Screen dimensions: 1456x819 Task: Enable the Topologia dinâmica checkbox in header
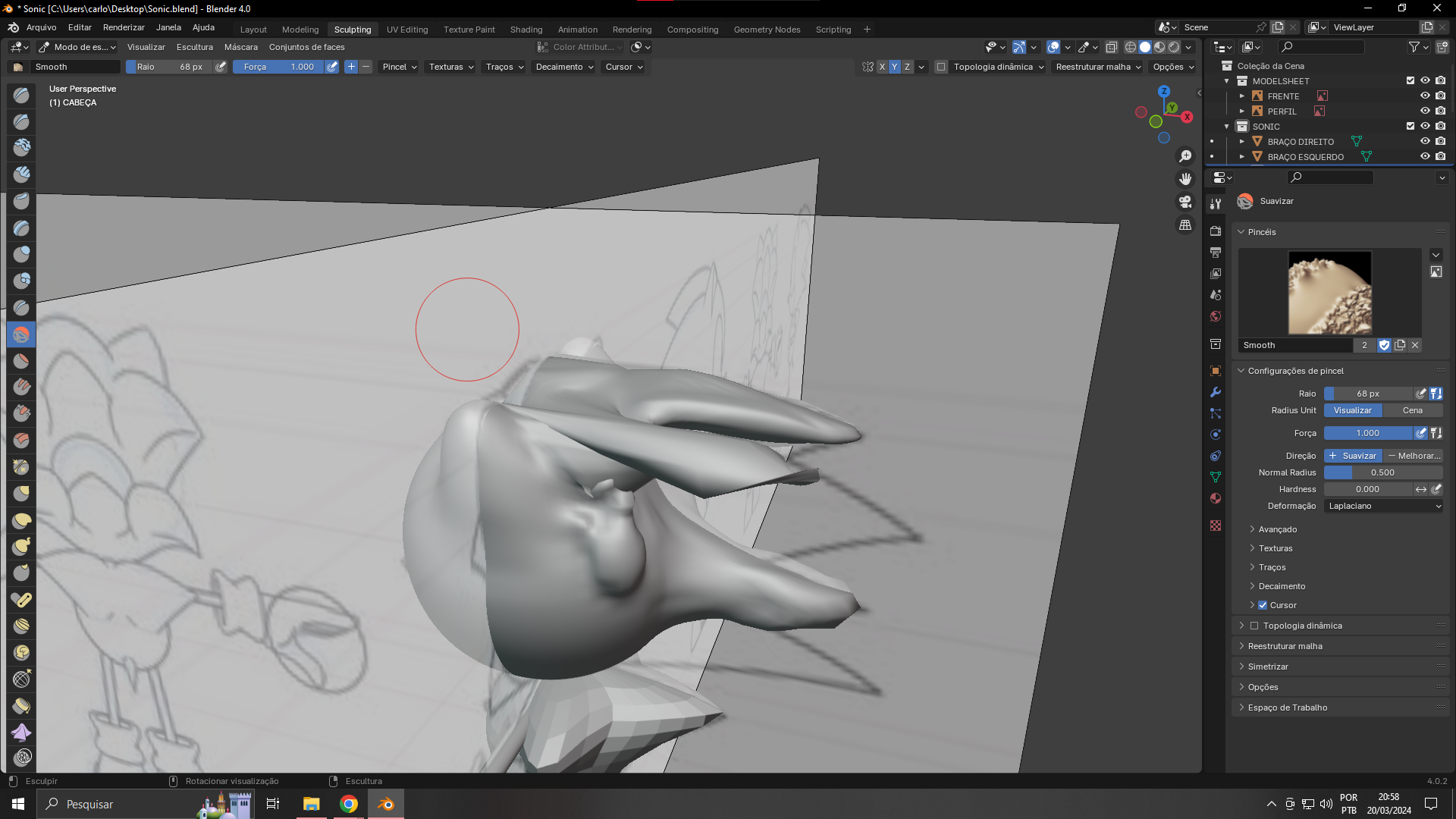point(941,67)
